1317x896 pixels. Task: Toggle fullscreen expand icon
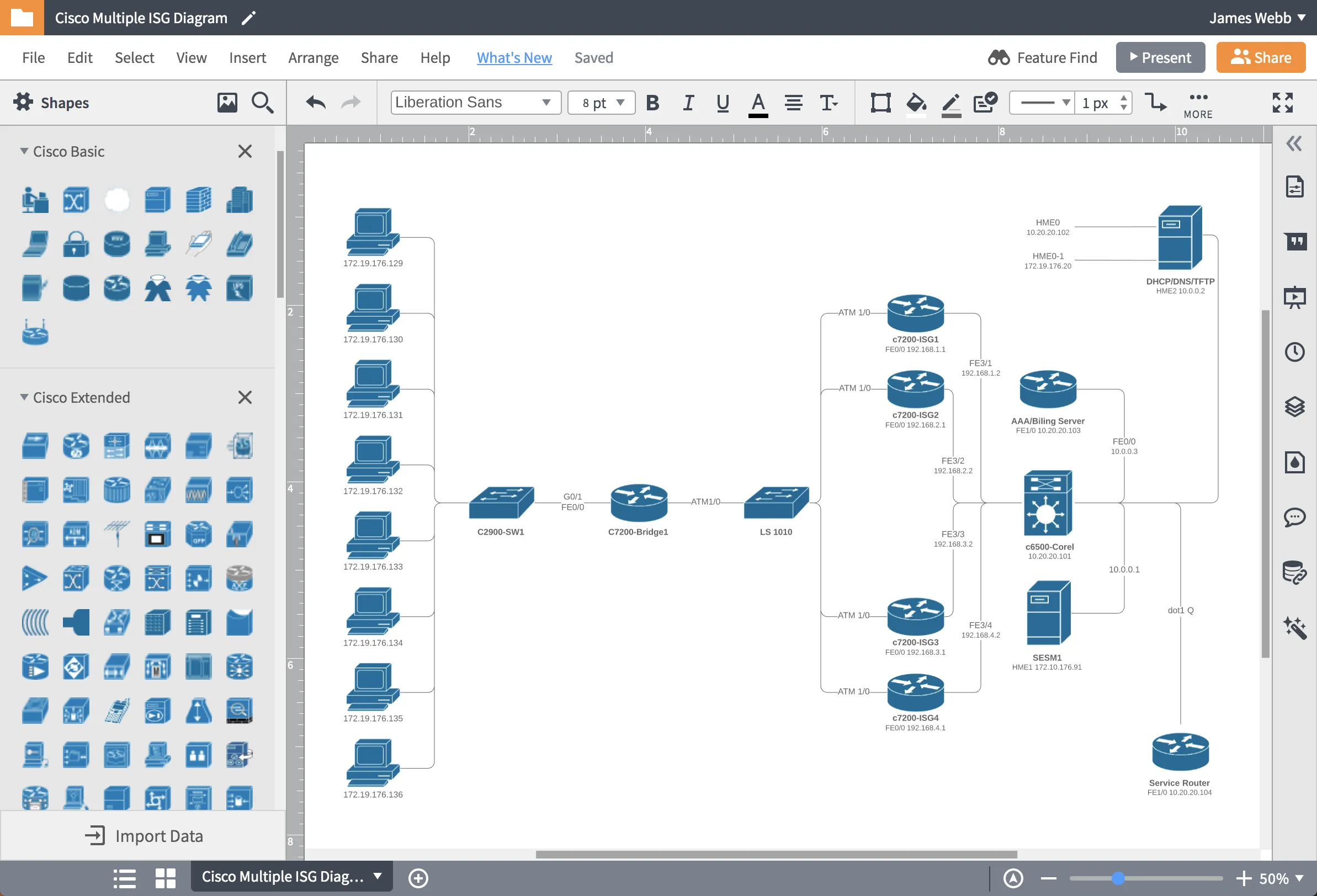1282,103
